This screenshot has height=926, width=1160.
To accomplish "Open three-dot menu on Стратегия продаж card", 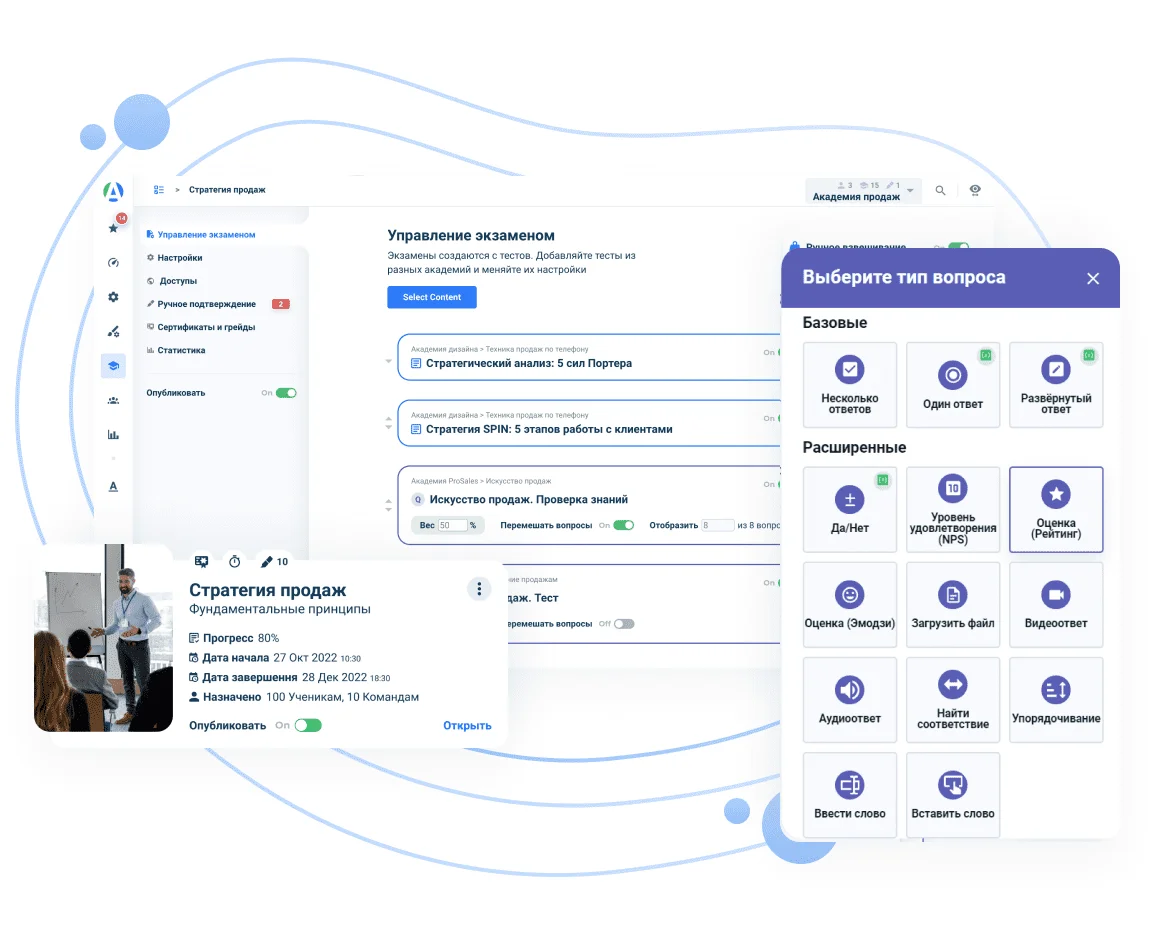I will (x=479, y=589).
